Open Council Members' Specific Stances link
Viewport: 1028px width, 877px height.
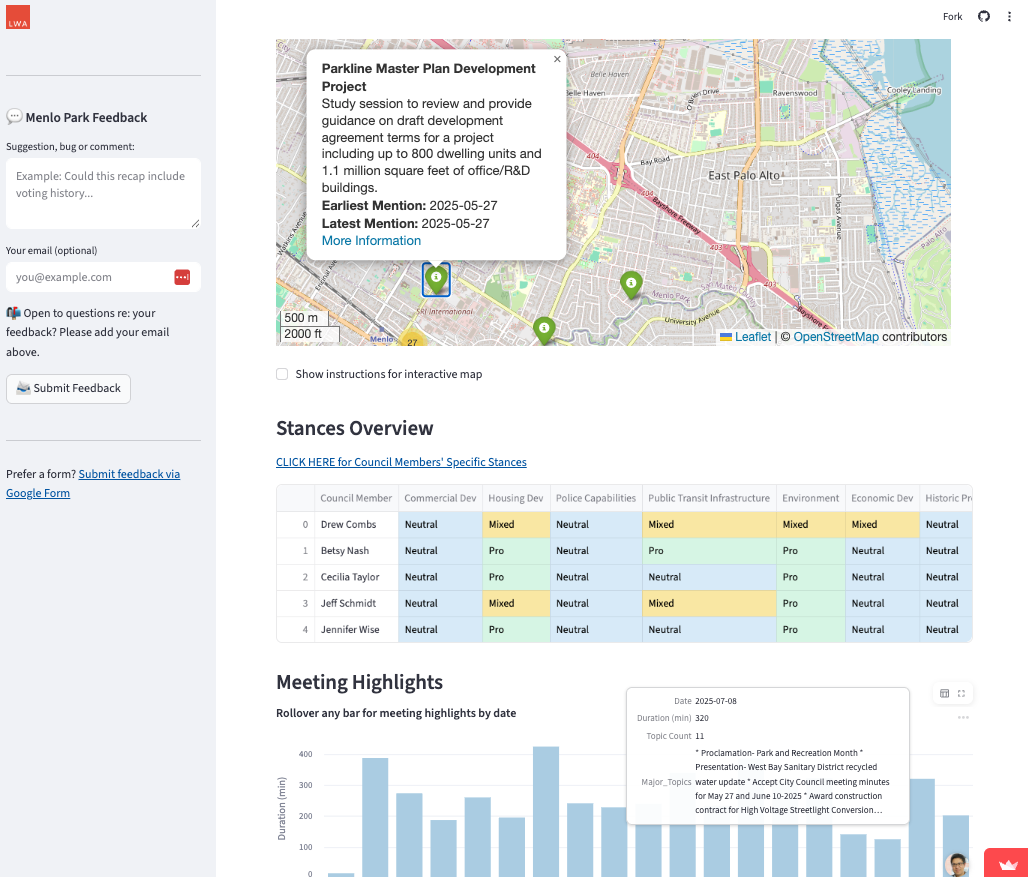click(401, 462)
